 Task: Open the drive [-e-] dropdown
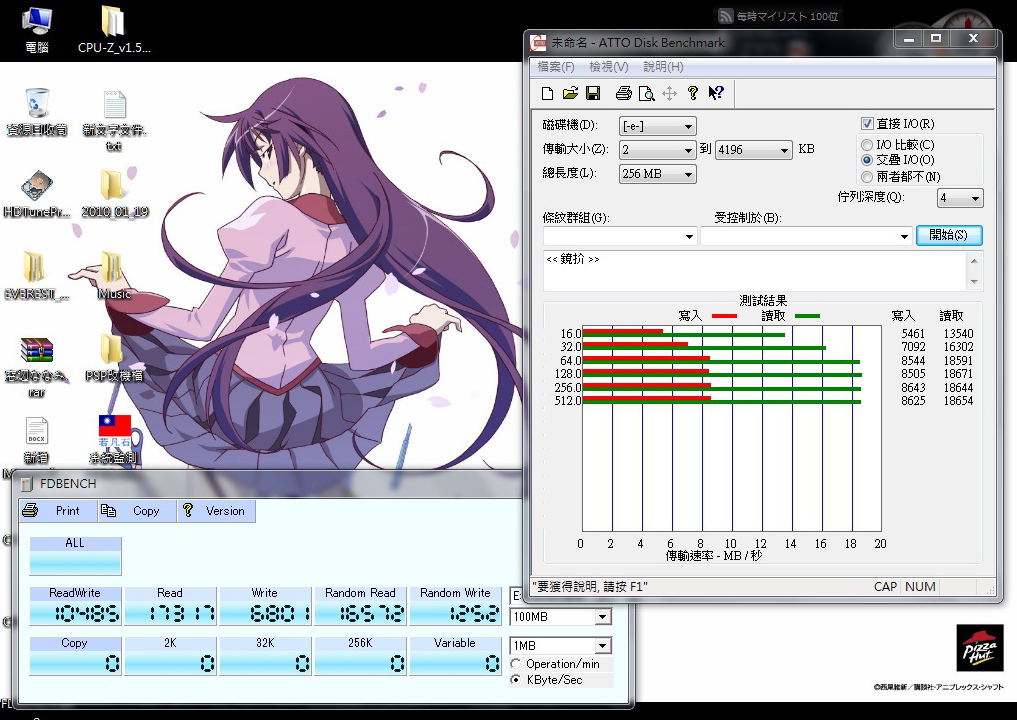658,126
